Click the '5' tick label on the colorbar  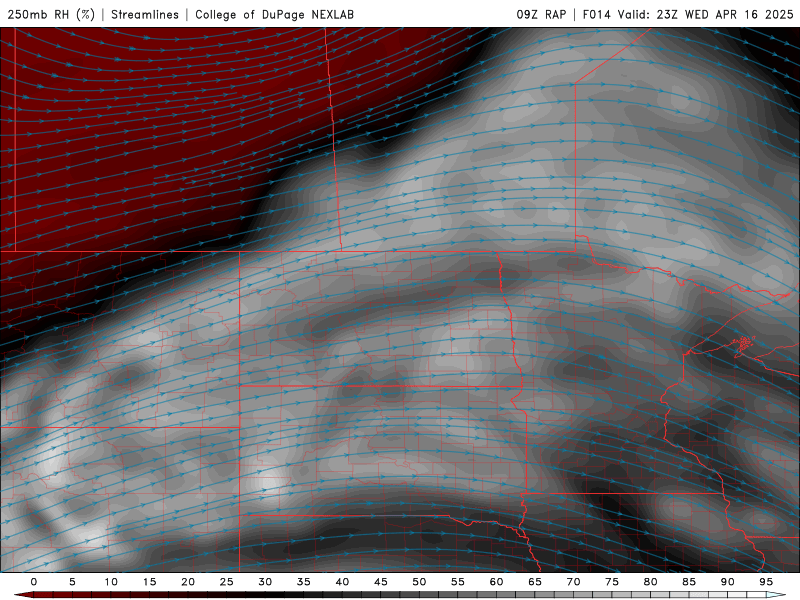pyautogui.click(x=72, y=582)
